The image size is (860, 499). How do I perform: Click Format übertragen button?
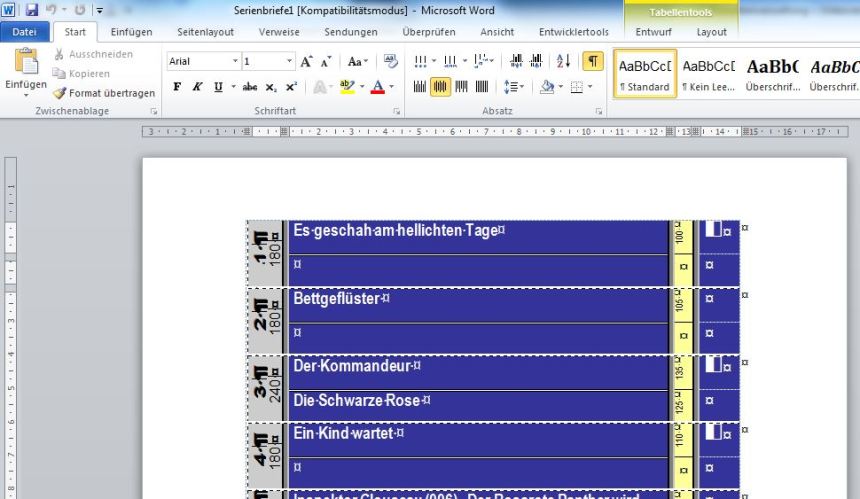point(104,93)
